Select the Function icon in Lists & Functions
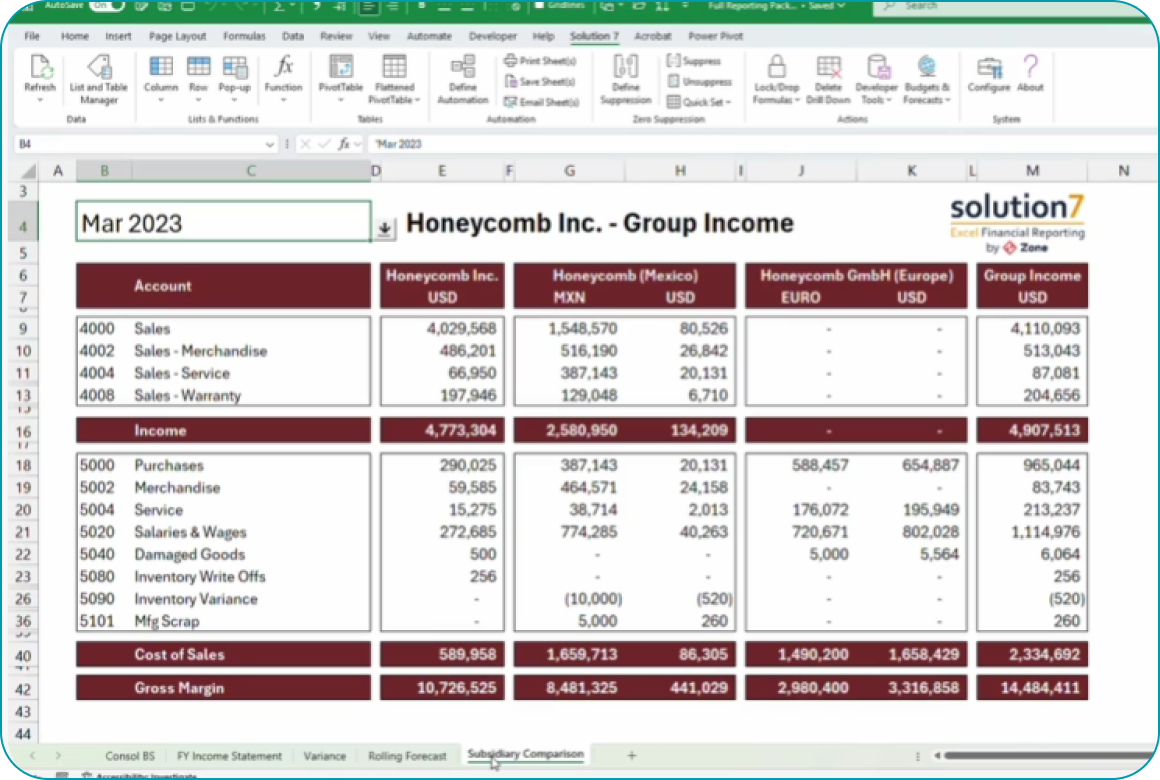1160x780 pixels. [x=283, y=72]
